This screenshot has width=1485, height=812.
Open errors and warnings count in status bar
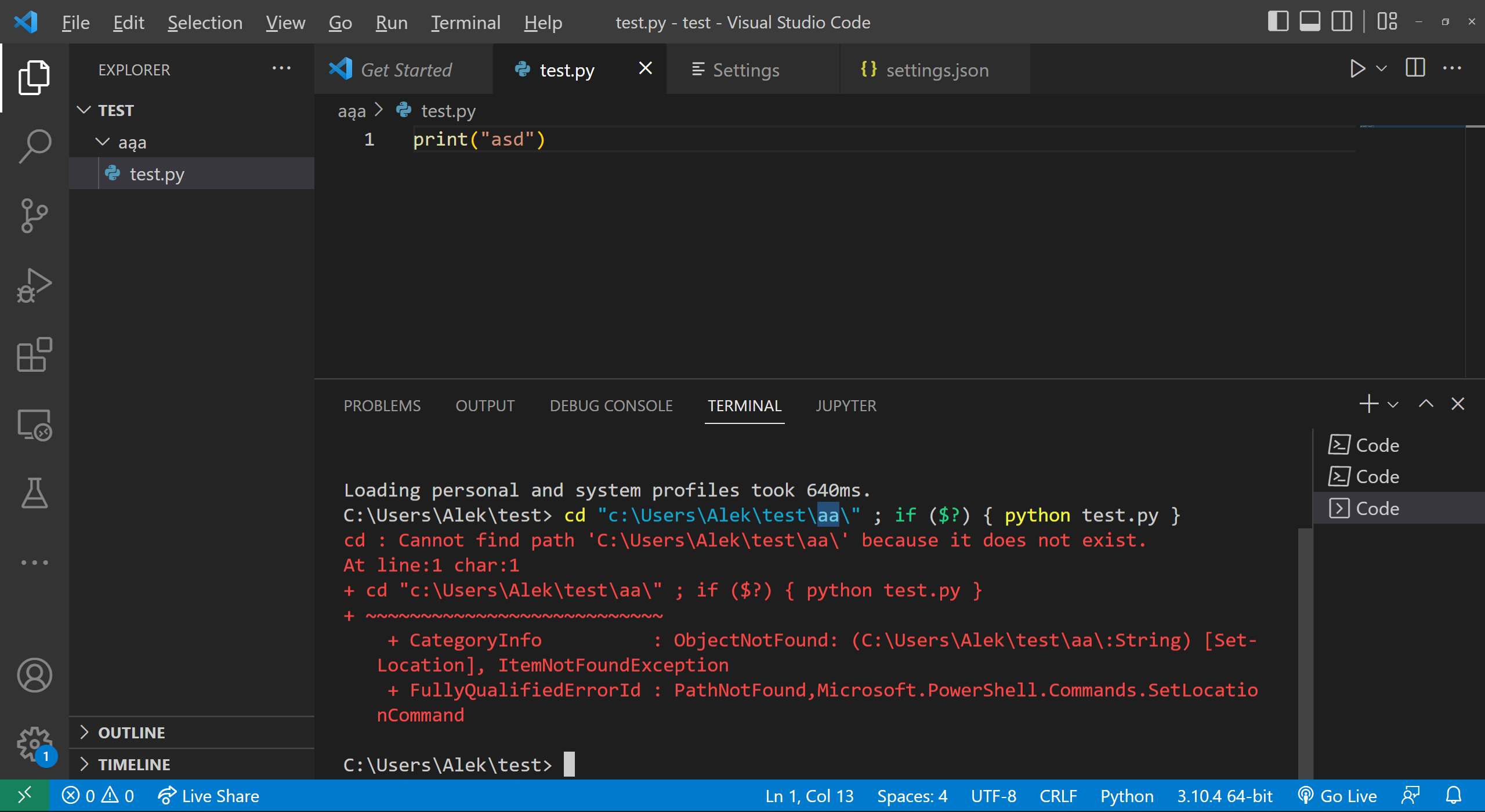click(97, 796)
